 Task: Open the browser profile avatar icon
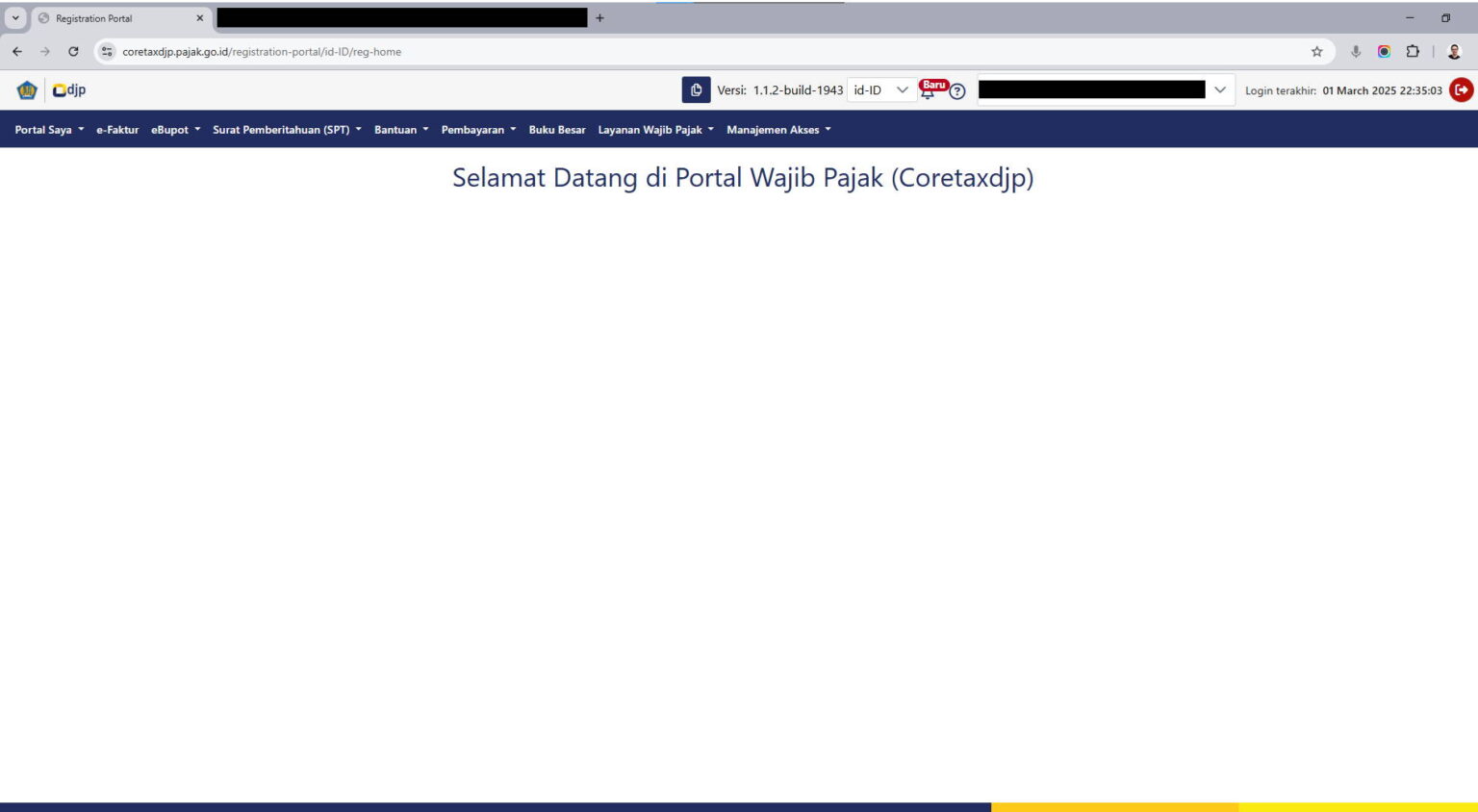pos(1456,52)
